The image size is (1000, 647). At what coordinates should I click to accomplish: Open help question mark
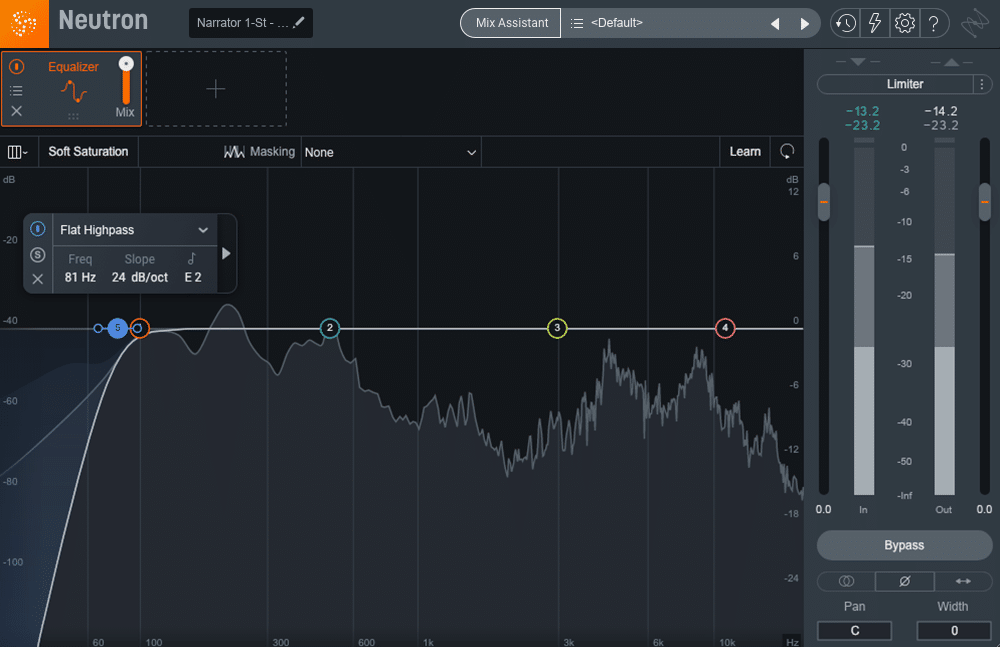click(934, 24)
